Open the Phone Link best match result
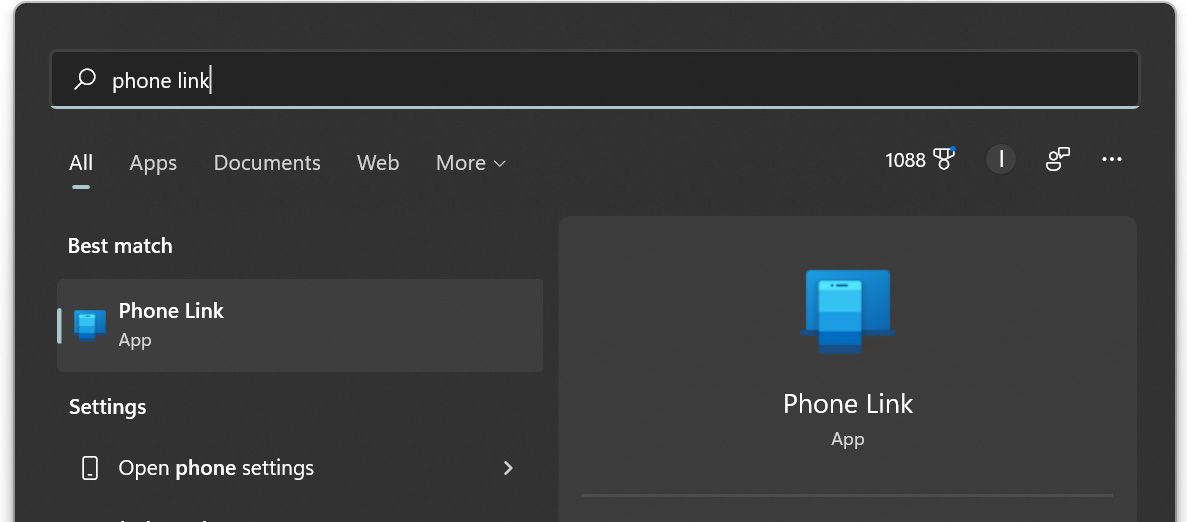 301,325
